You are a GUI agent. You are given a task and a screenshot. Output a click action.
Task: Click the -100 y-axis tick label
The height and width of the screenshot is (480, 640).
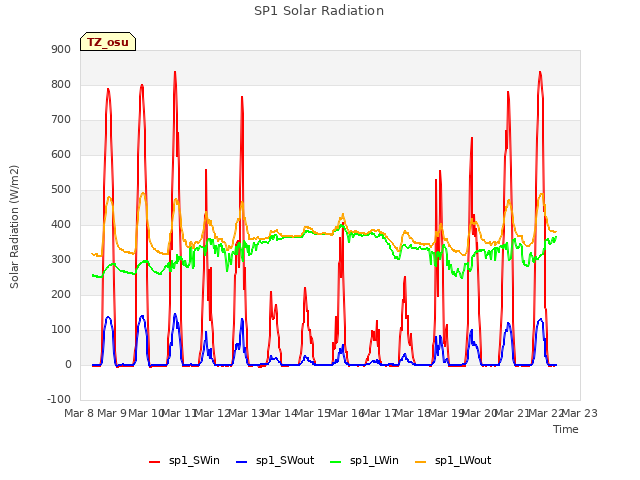[x=59, y=400]
